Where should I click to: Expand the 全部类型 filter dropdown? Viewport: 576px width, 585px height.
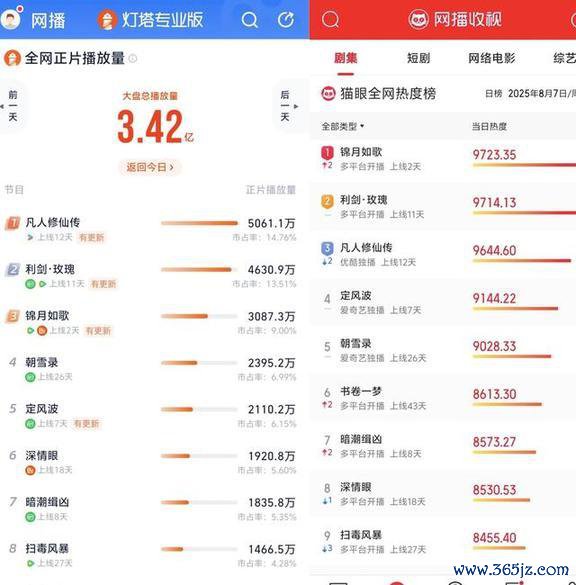pos(343,126)
